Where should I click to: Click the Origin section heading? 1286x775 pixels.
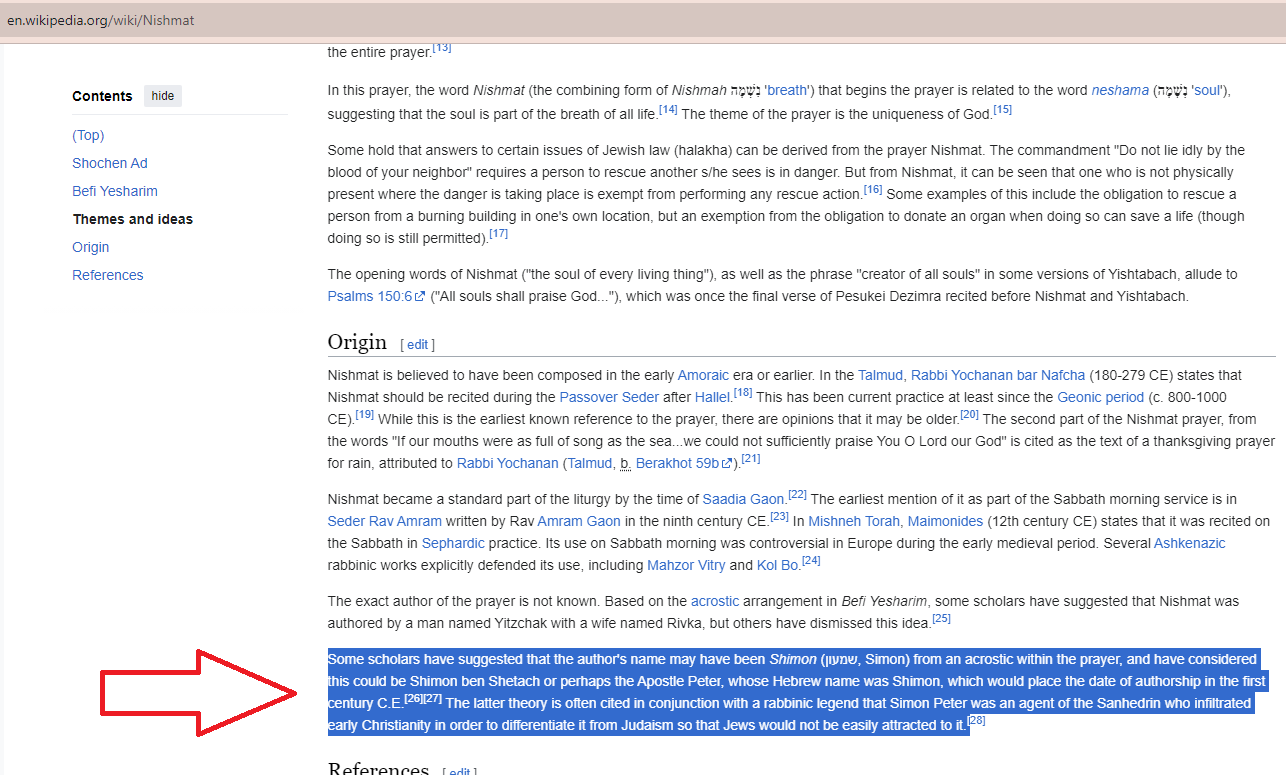pos(357,342)
